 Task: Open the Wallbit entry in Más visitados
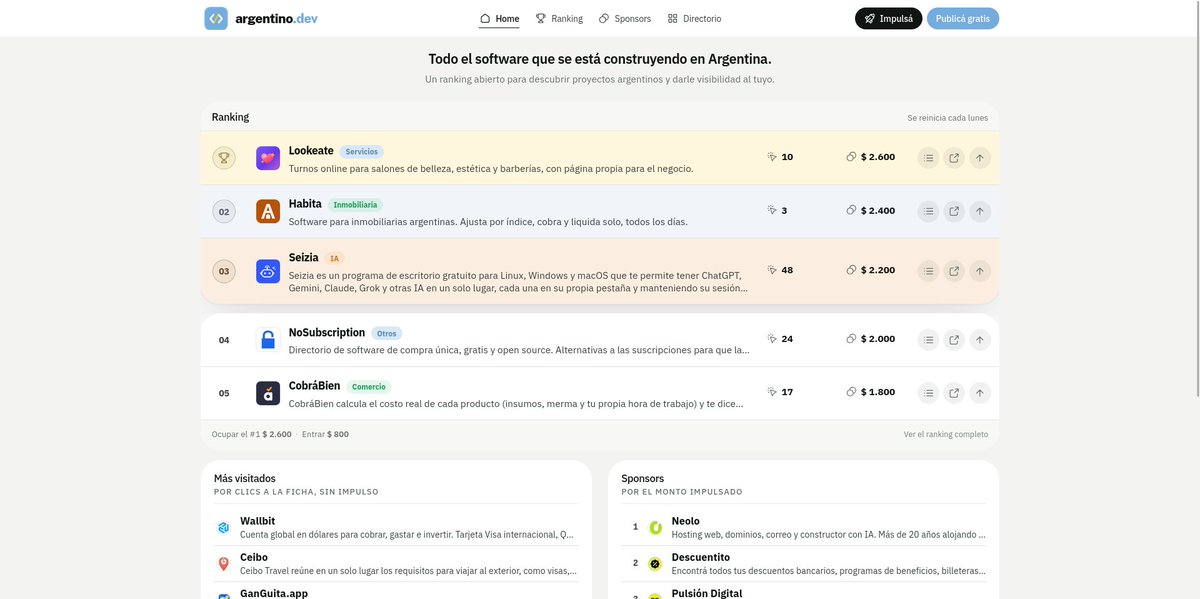pyautogui.click(x=396, y=527)
